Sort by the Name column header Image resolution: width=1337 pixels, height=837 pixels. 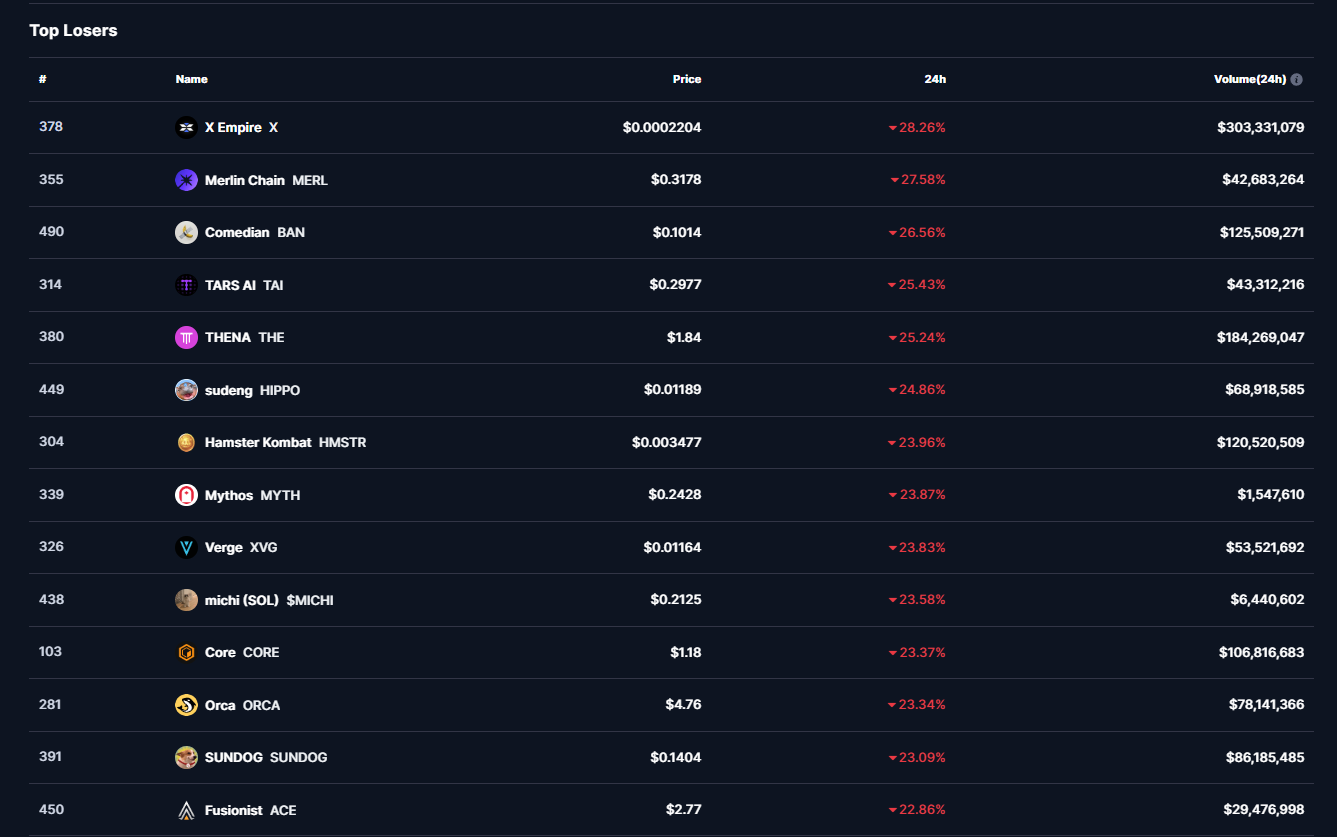[192, 79]
